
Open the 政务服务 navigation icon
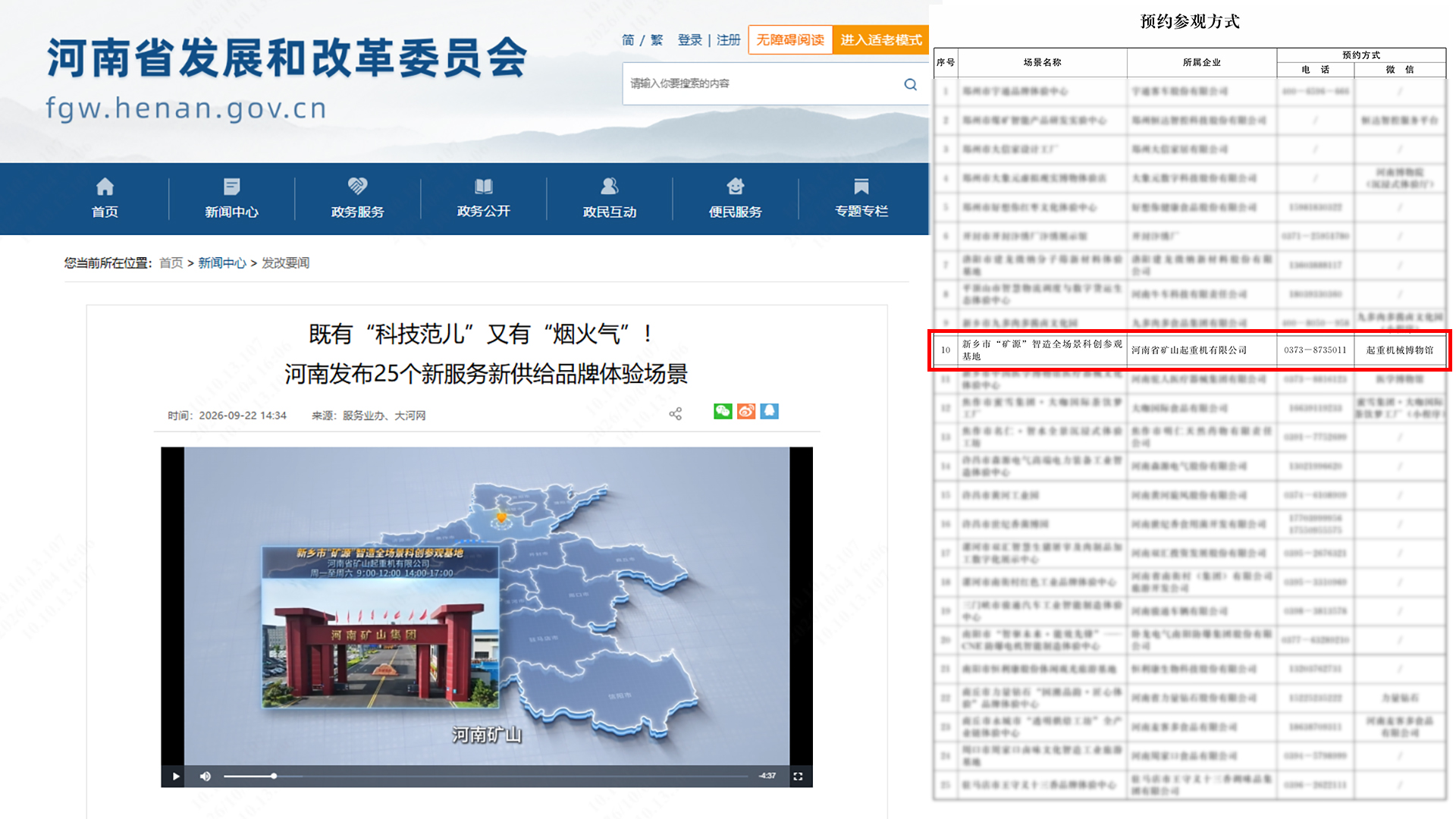[x=357, y=186]
